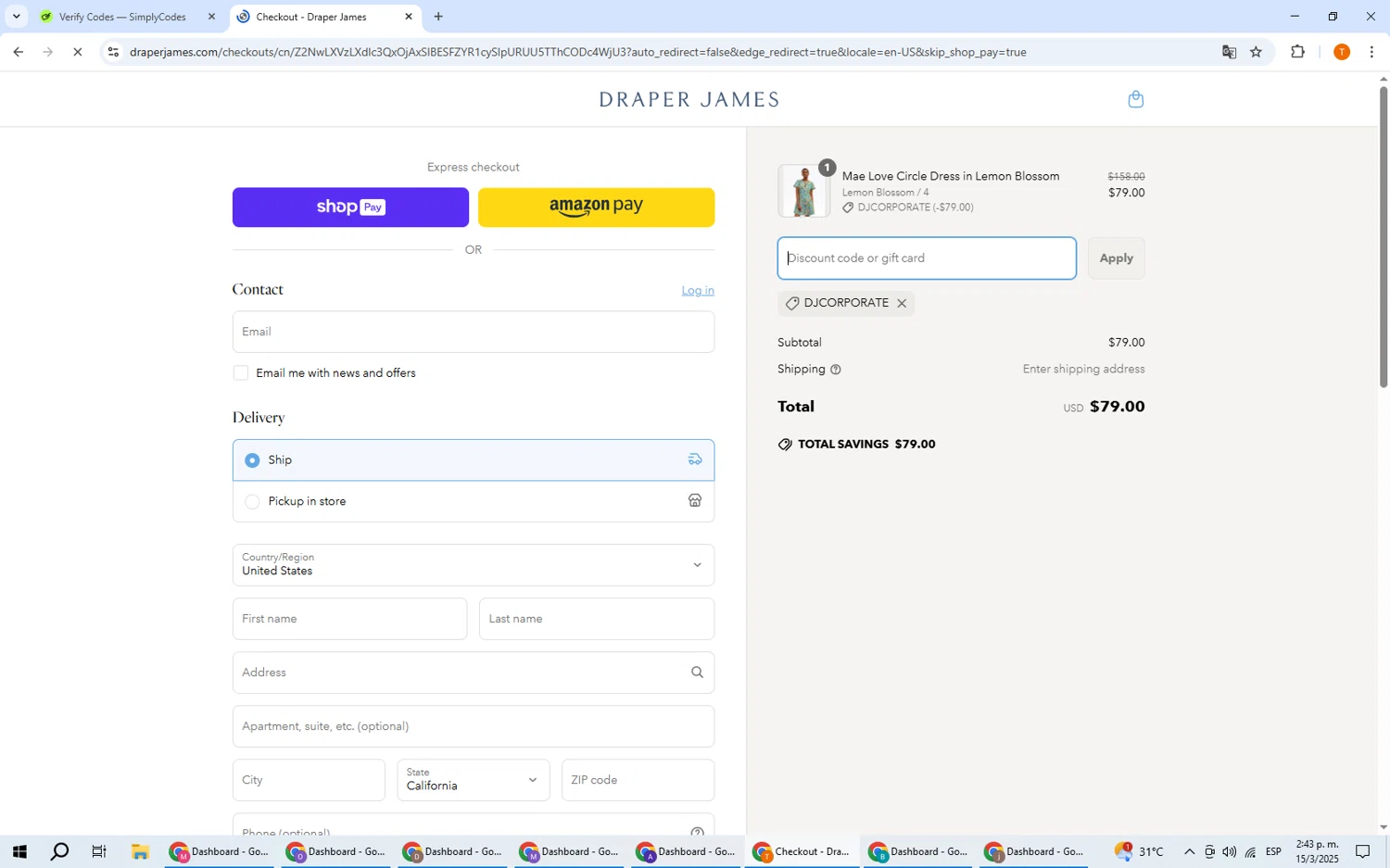Image resolution: width=1390 pixels, height=868 pixels.
Task: Click the truck icon in Ship option
Action: click(x=695, y=459)
